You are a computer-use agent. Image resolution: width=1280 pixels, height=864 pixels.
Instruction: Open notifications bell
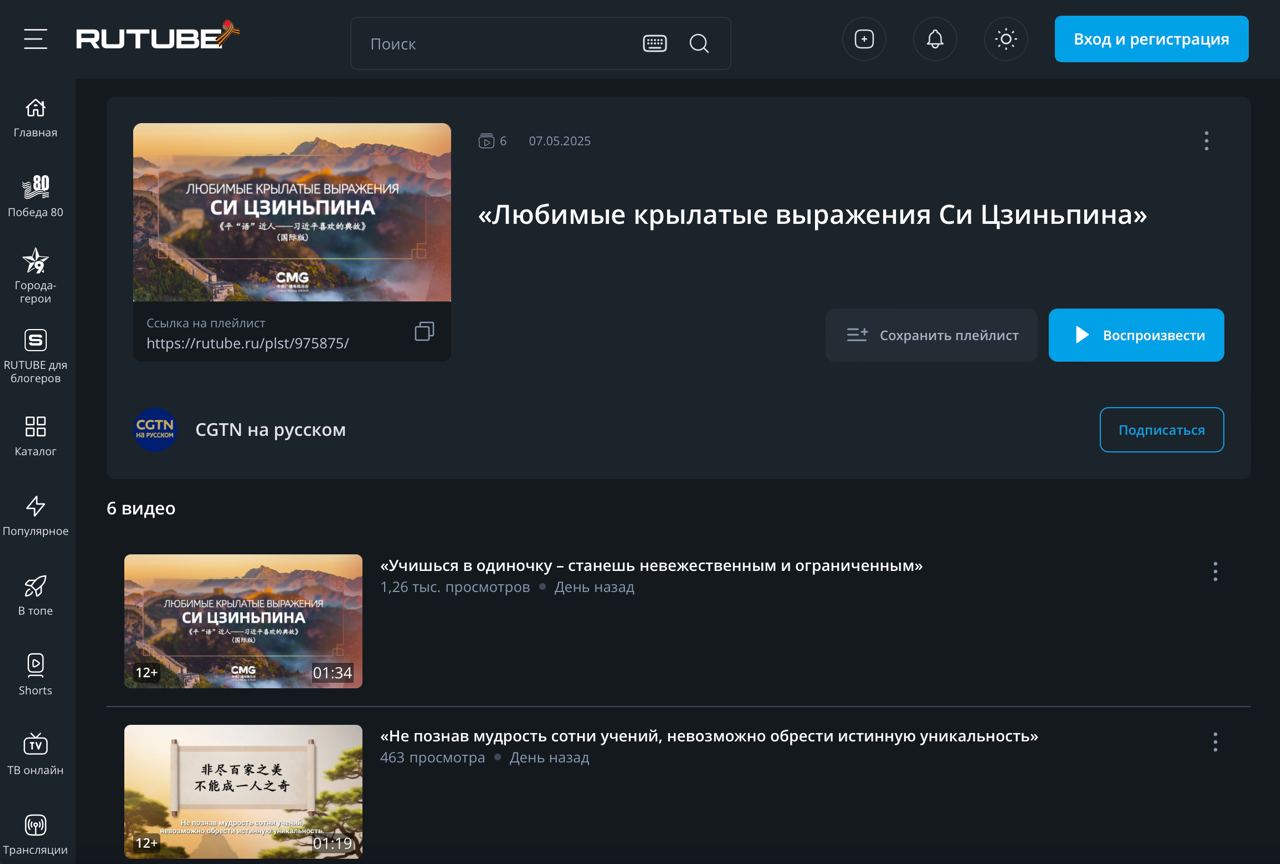click(x=935, y=39)
